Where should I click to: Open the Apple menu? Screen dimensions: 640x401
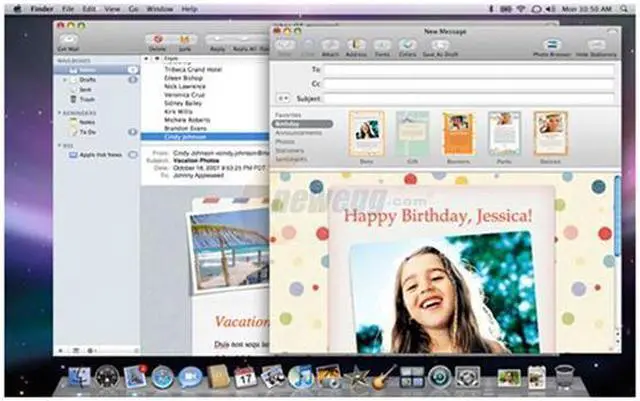[x=17, y=9]
